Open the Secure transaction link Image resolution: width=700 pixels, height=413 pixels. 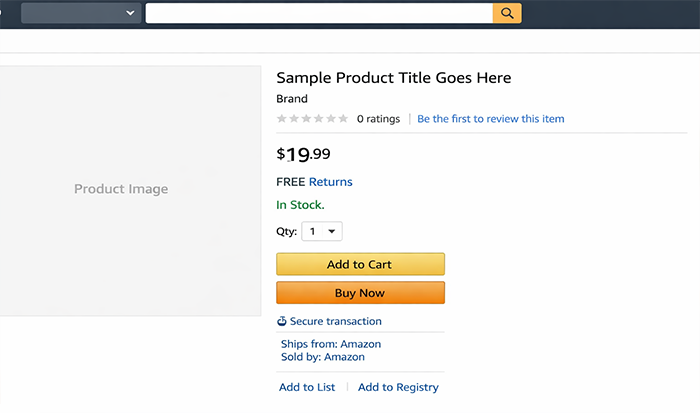click(x=335, y=322)
